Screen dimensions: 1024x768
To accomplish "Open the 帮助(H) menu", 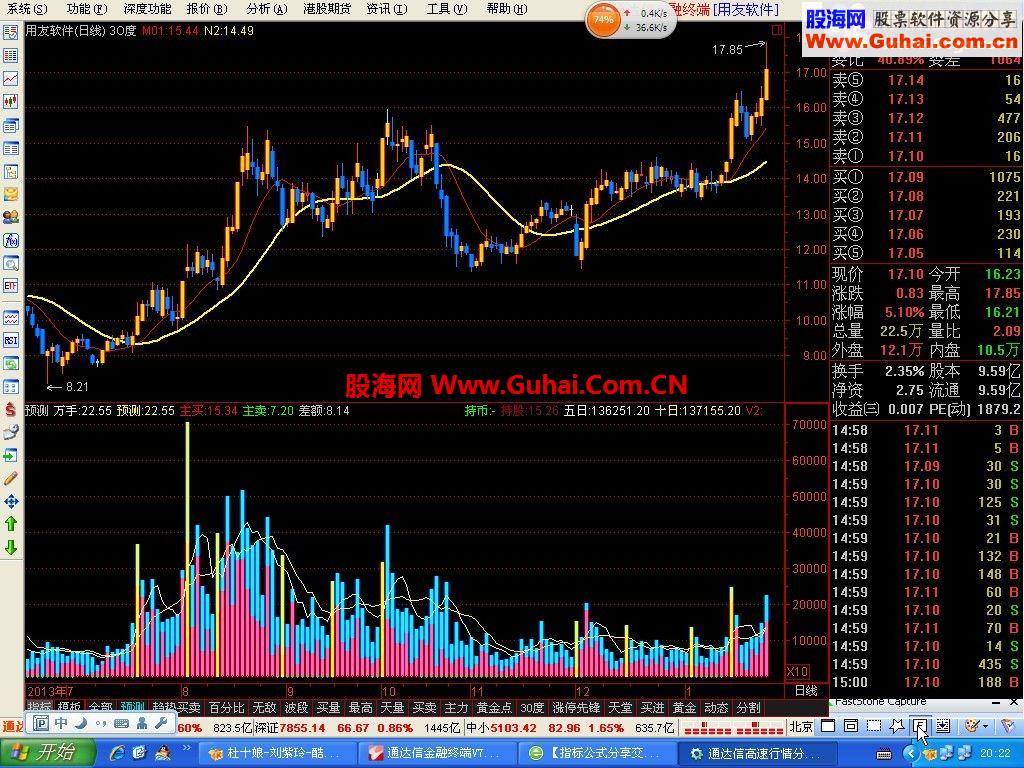I will 507,8.
